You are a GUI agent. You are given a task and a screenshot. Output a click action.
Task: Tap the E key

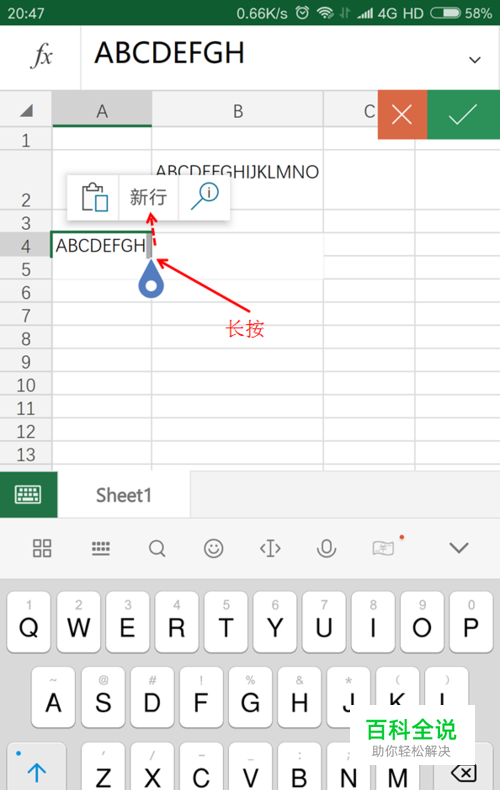127,622
